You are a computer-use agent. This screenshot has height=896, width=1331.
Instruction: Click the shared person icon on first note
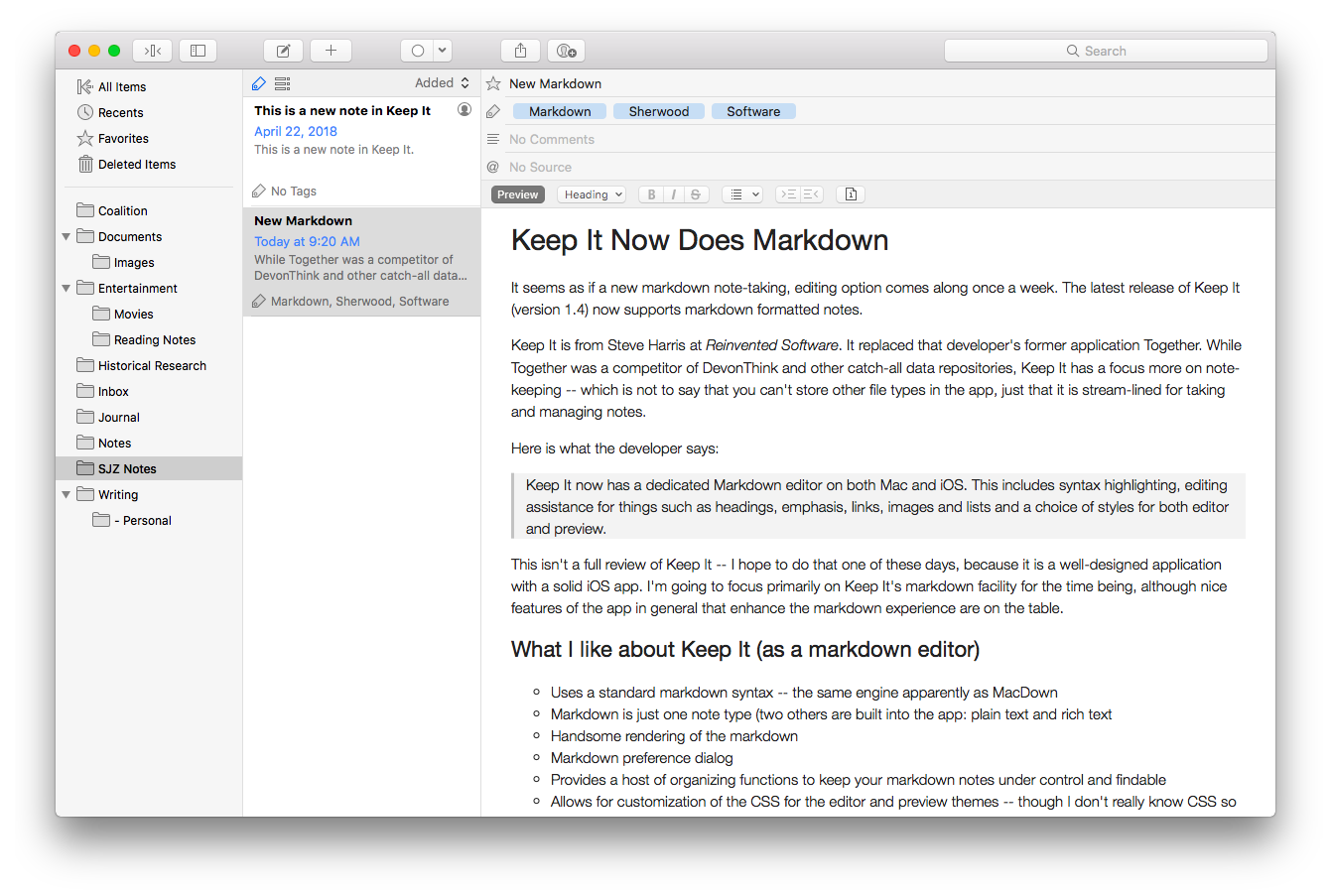[x=465, y=110]
